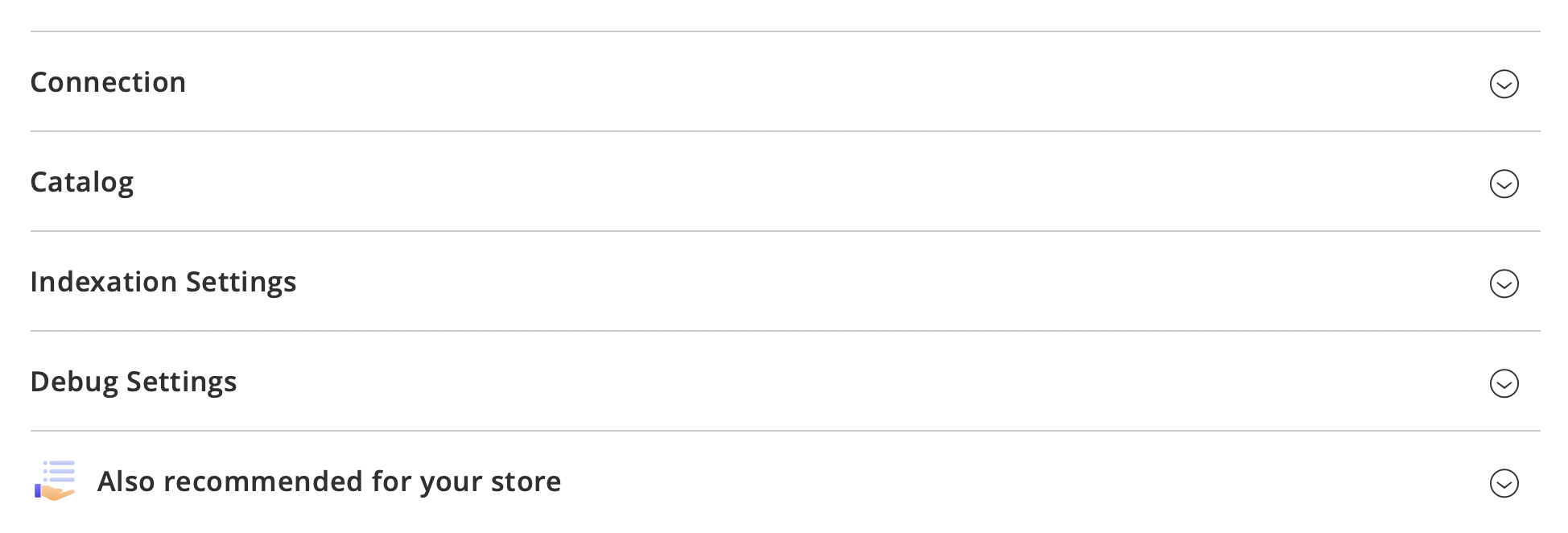Open the Connection section heading
1568x533 pixels.
[x=108, y=82]
